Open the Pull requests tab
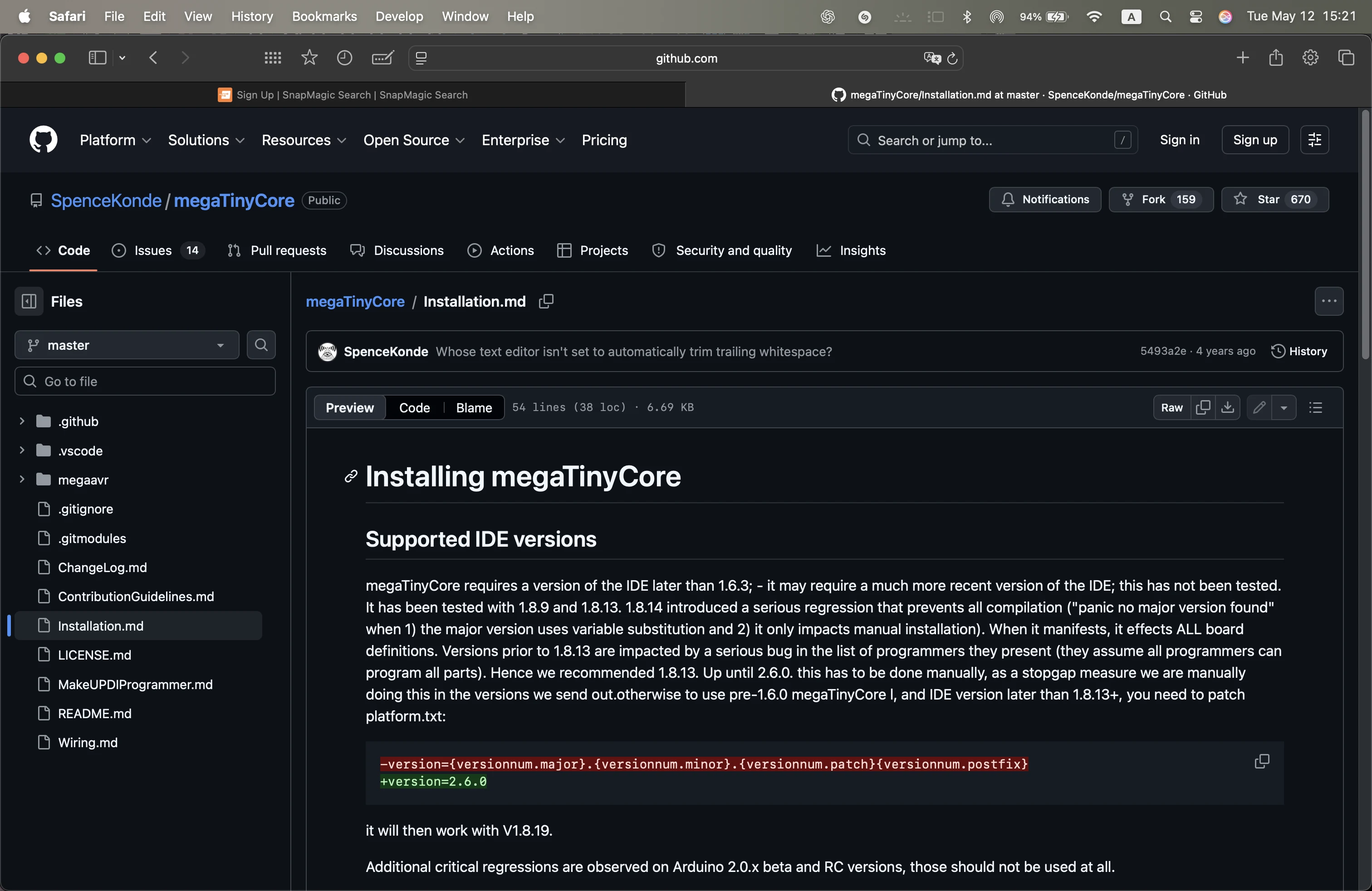 coord(277,250)
